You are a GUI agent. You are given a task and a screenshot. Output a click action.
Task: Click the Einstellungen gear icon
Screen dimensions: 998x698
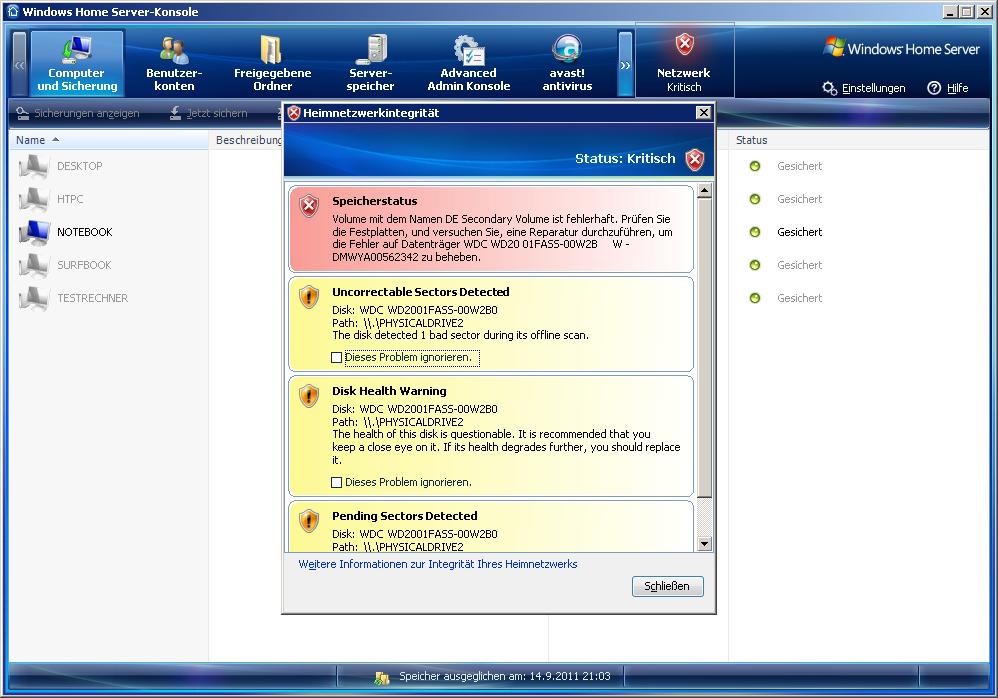pos(829,88)
